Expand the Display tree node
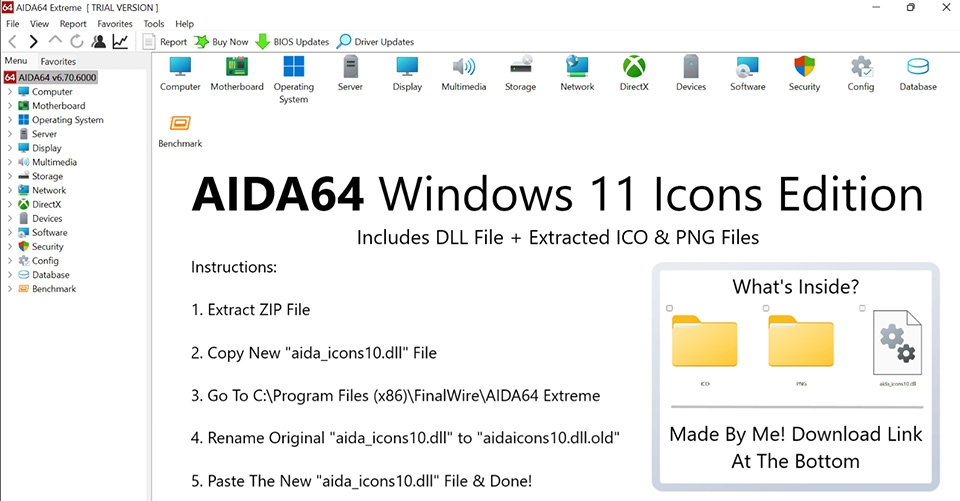This screenshot has width=960, height=501. pos(10,148)
